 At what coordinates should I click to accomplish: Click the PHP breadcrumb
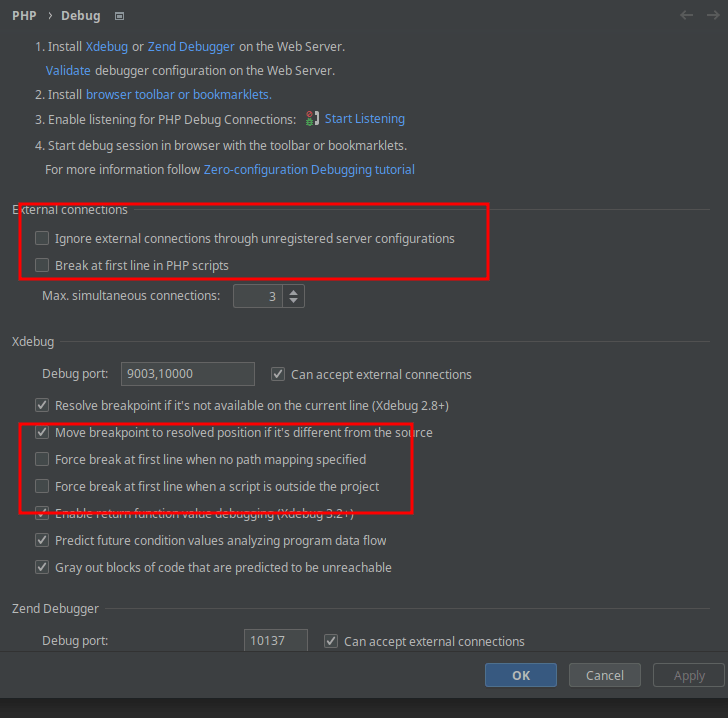click(24, 16)
